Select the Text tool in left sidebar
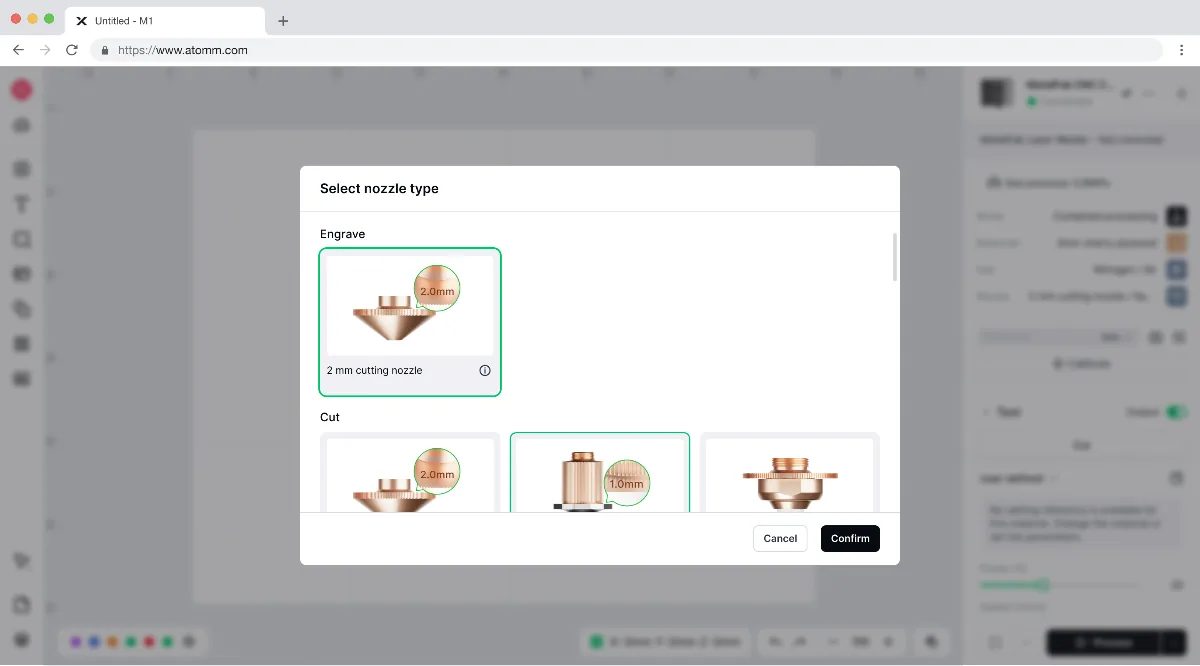The height and width of the screenshot is (666, 1200). (21, 204)
